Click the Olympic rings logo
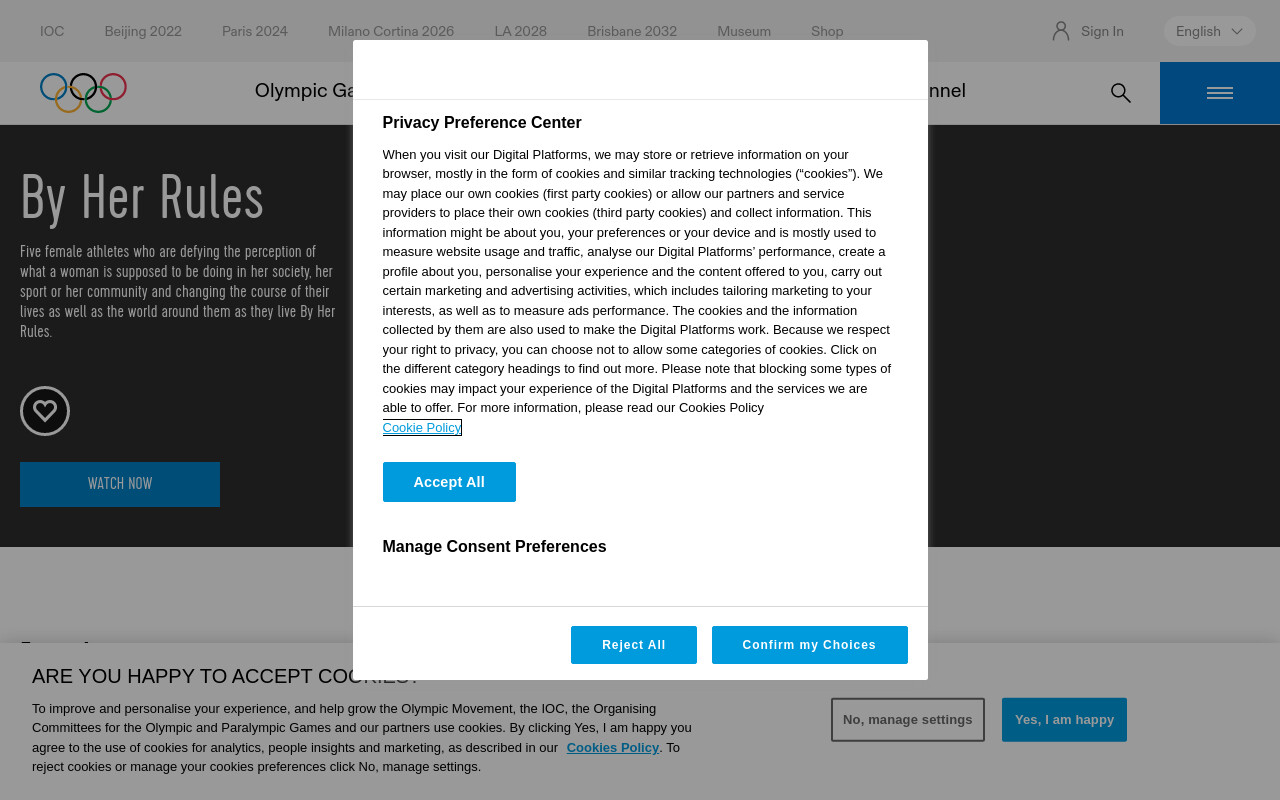This screenshot has height=800, width=1280. [83, 93]
